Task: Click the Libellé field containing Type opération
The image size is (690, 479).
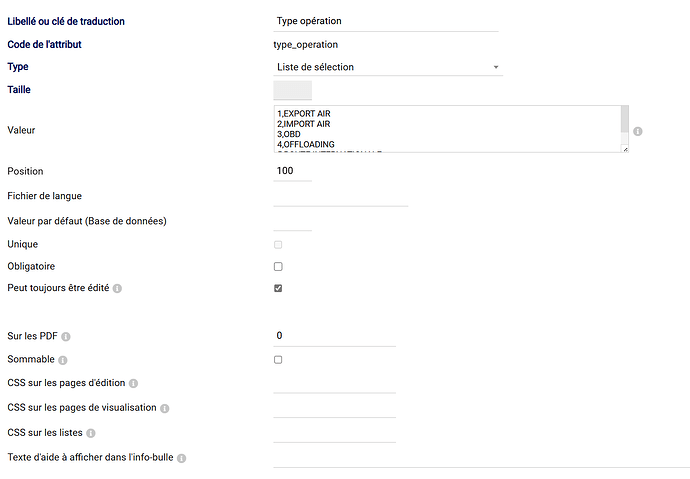Action: pos(385,21)
